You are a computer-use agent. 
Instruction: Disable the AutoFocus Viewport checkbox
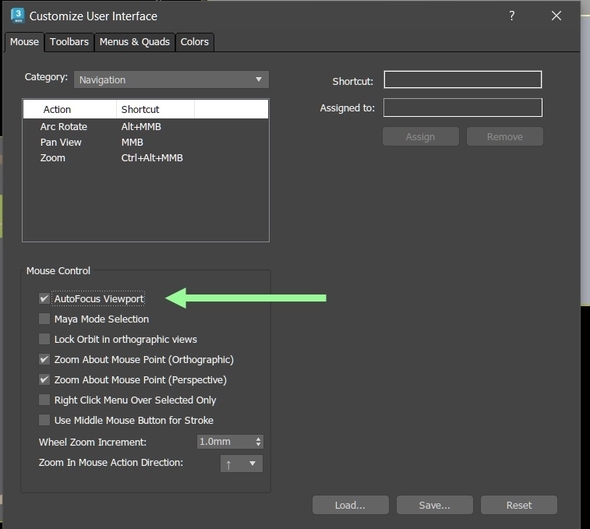pos(44,299)
